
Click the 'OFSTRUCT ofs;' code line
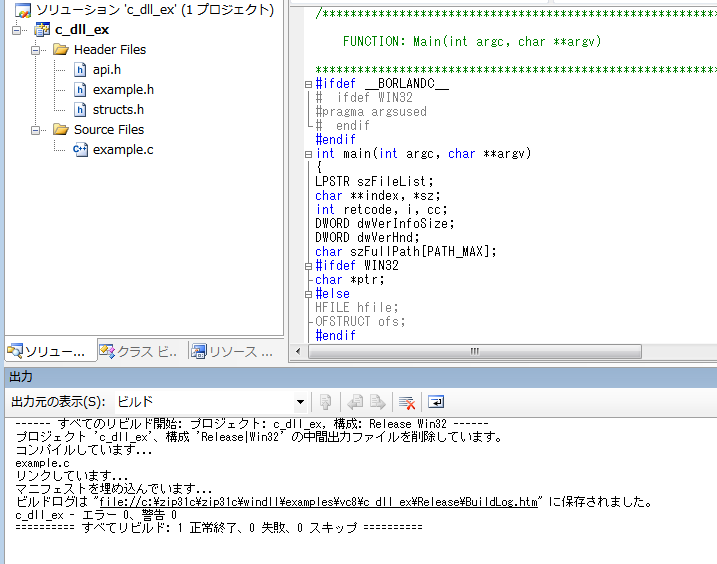pyautogui.click(x=360, y=322)
